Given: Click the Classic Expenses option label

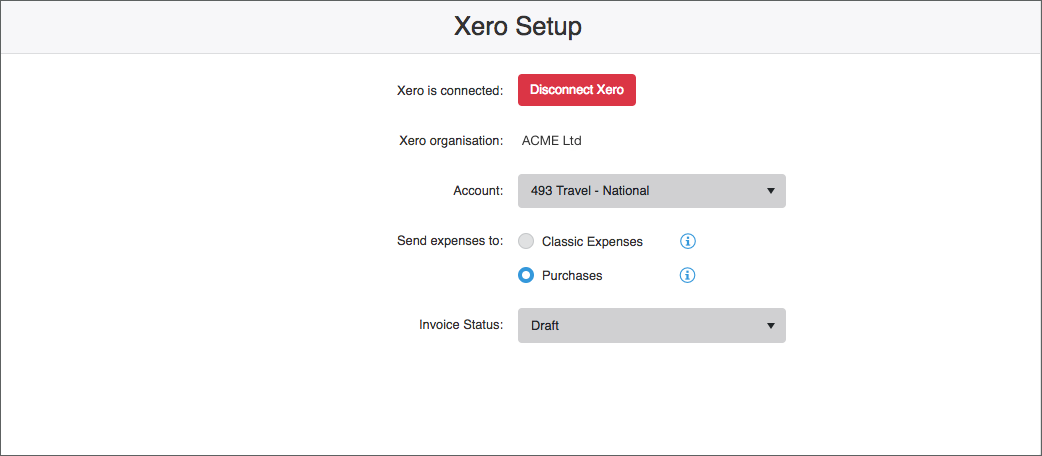Looking at the screenshot, I should [x=592, y=242].
